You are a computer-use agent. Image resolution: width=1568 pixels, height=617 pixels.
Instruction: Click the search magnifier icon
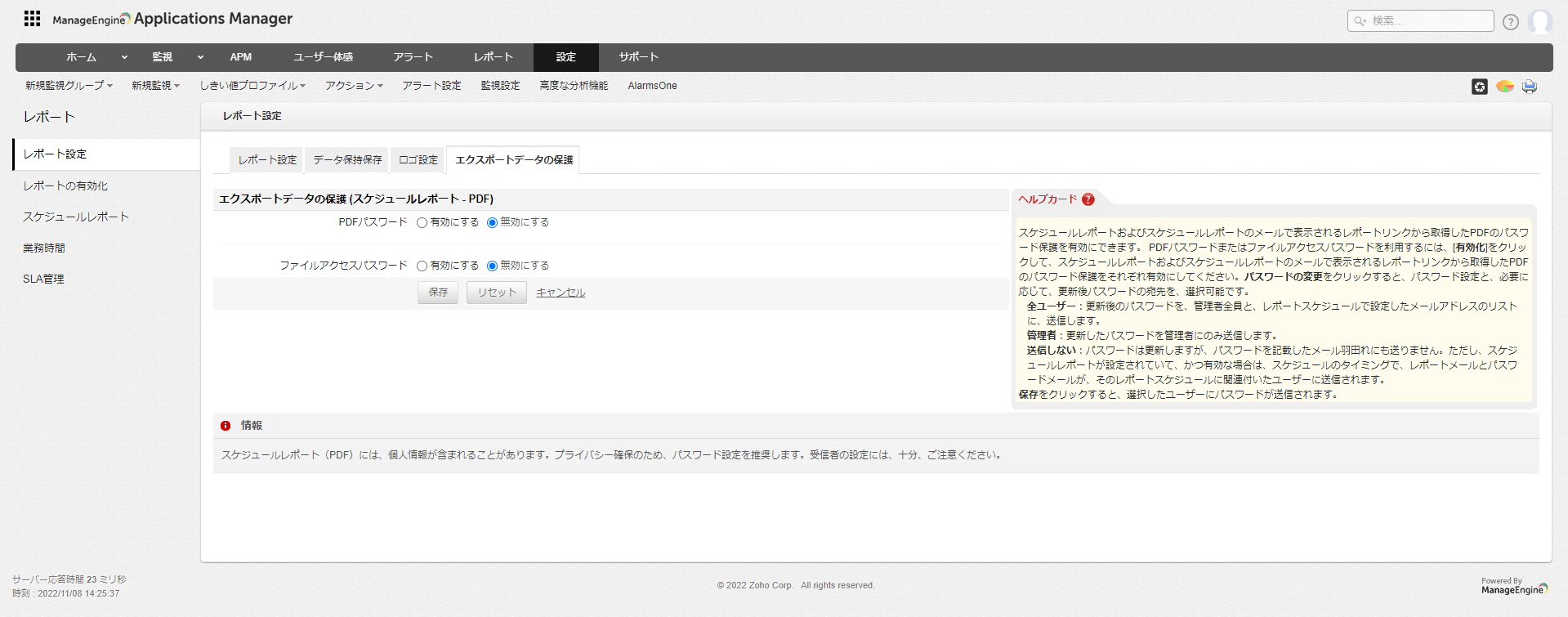1360,21
